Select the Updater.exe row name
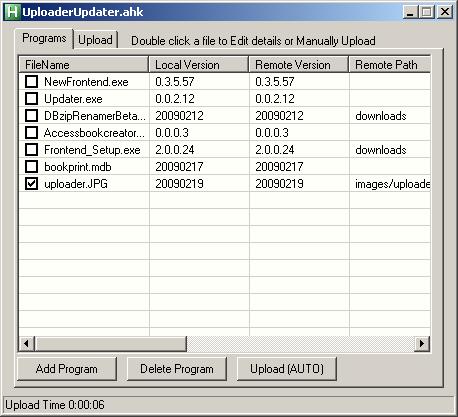Viewport: 458px width, 417px height. click(73, 99)
